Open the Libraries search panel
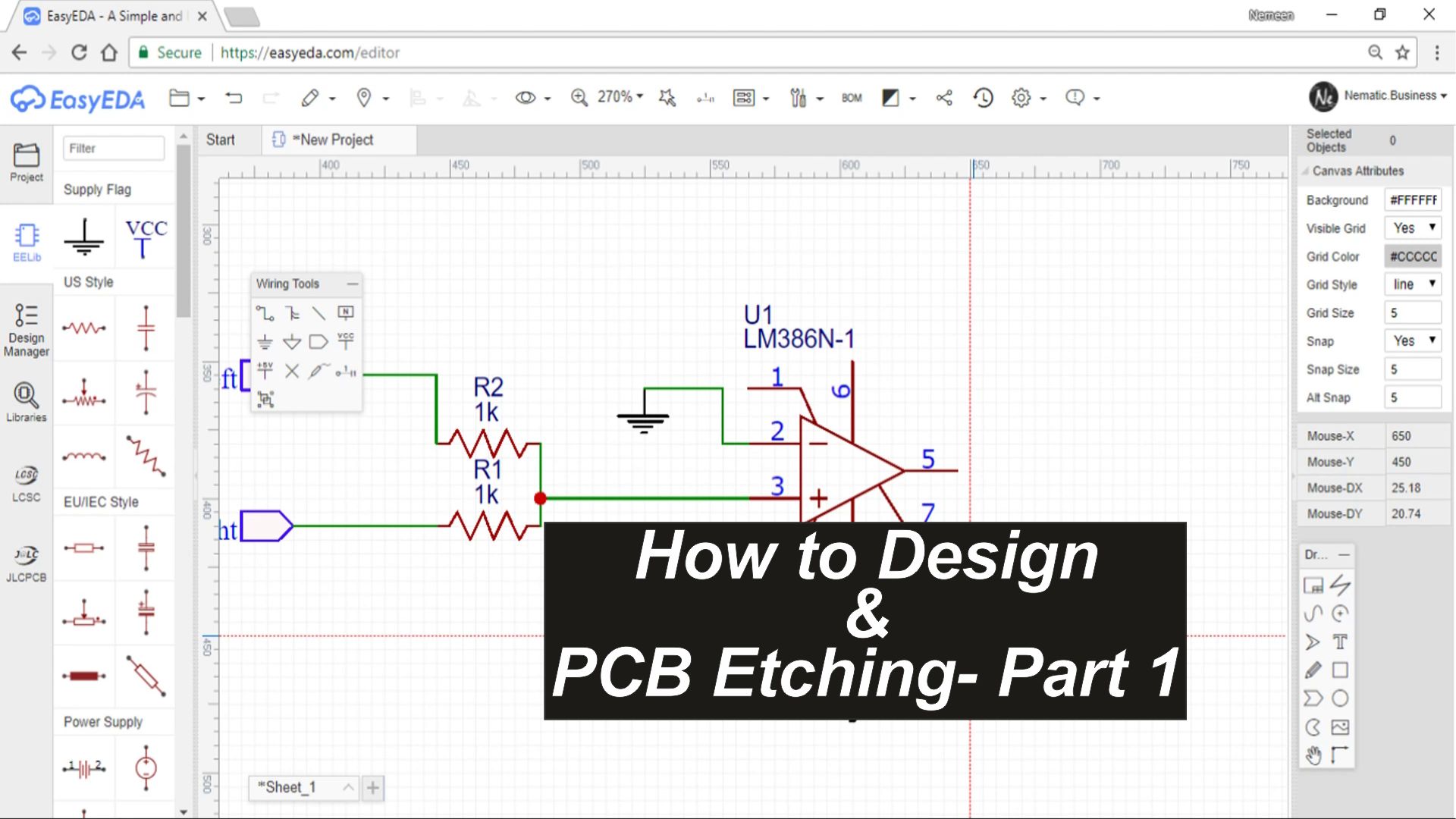Viewport: 1456px width, 819px height. click(x=27, y=402)
